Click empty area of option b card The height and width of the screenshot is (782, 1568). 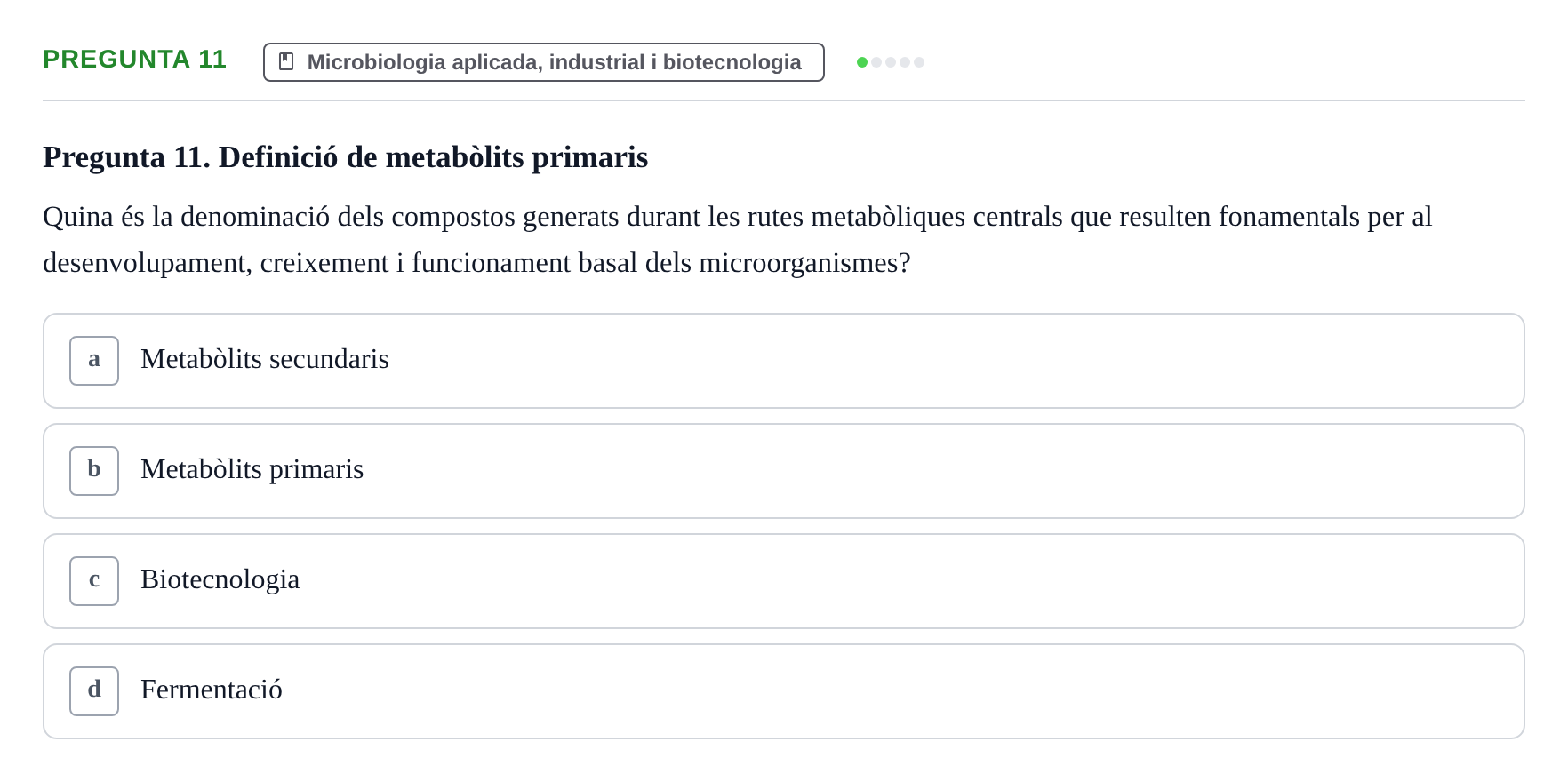[x=942, y=471]
